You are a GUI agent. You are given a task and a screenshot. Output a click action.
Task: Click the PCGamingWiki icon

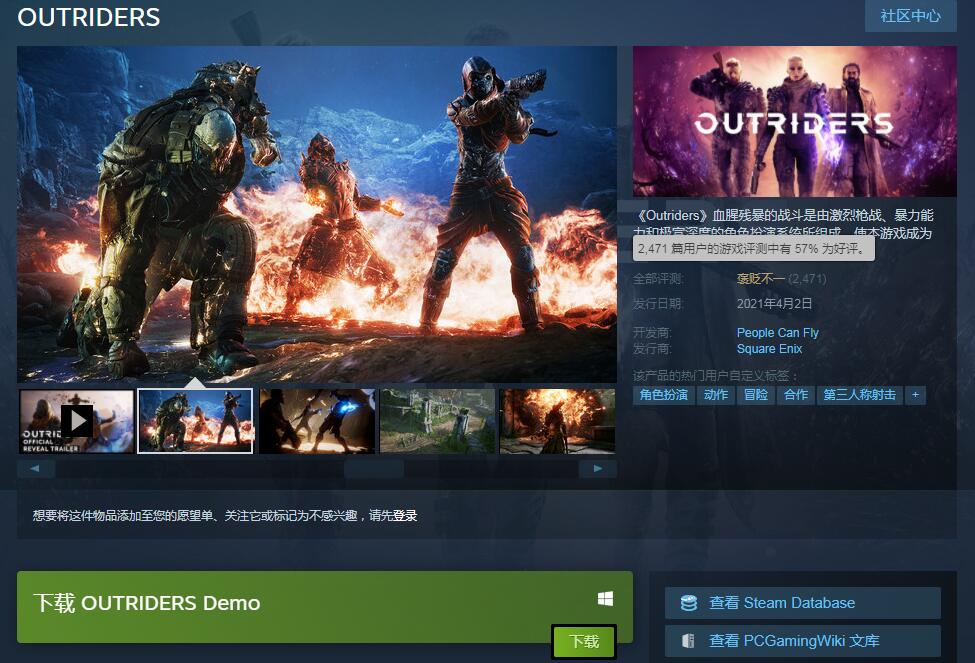pyautogui.click(x=688, y=641)
